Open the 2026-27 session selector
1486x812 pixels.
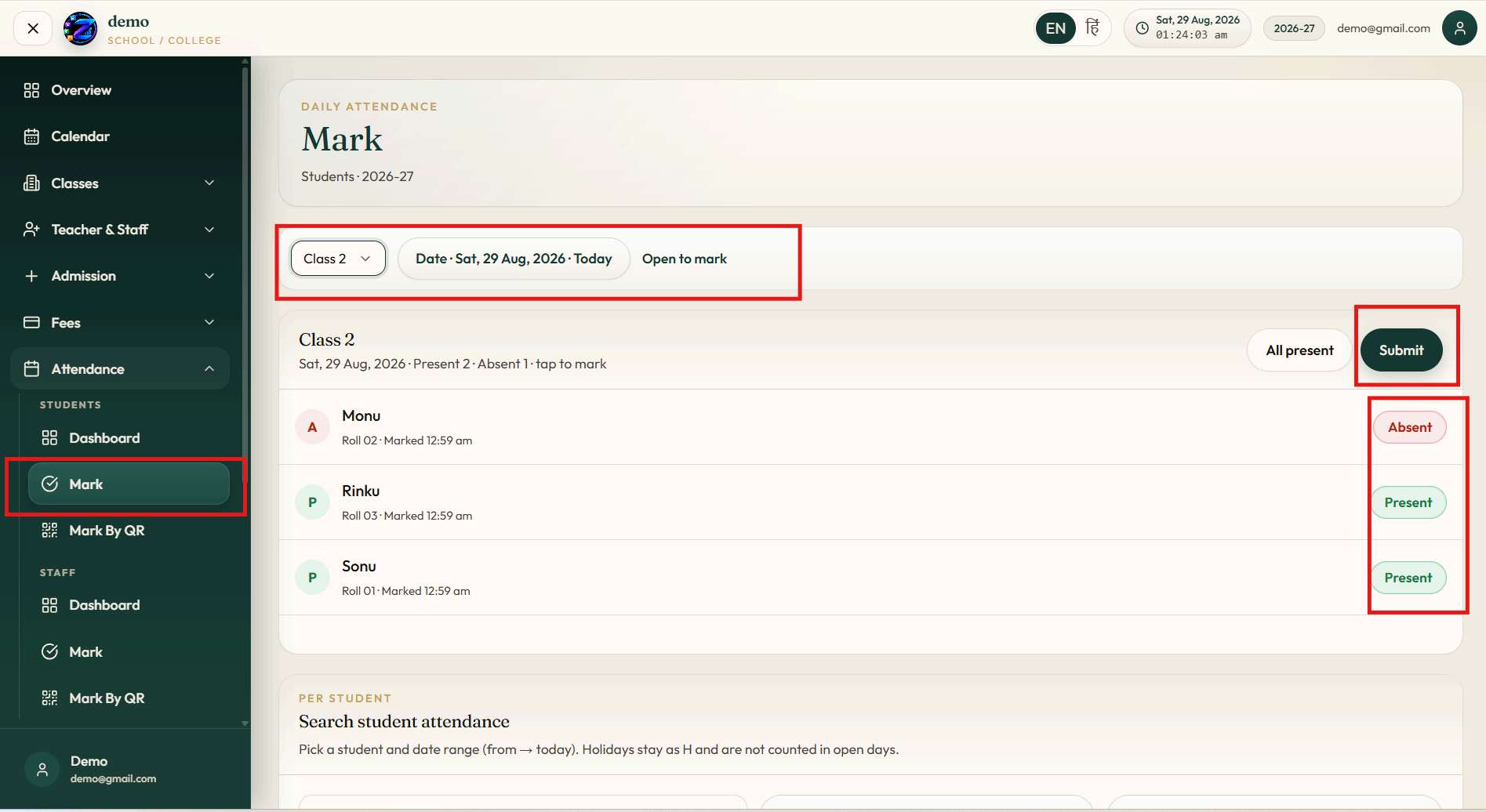point(1294,28)
